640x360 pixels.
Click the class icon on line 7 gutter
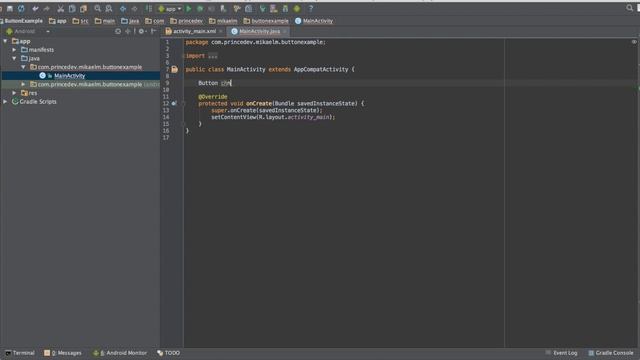(175, 69)
